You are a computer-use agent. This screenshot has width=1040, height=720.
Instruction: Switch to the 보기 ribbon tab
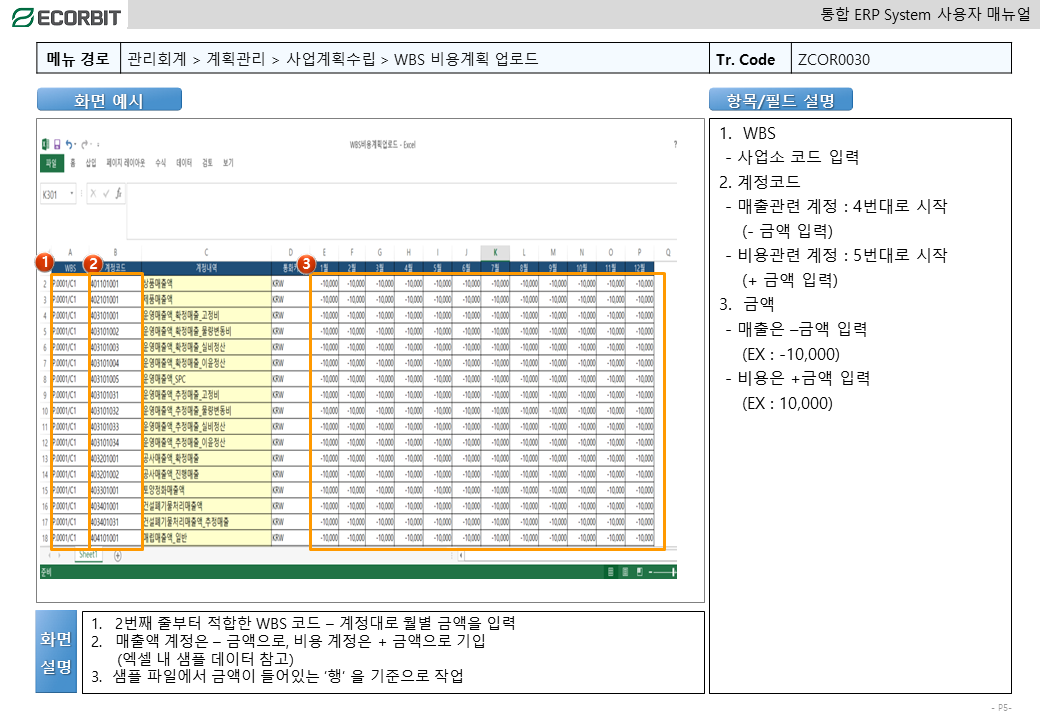coord(228,163)
